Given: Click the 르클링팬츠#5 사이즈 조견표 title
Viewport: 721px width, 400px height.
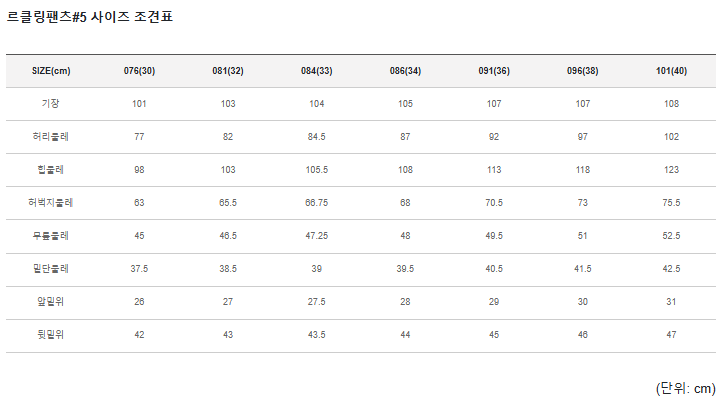Looking at the screenshot, I should coord(89,17).
